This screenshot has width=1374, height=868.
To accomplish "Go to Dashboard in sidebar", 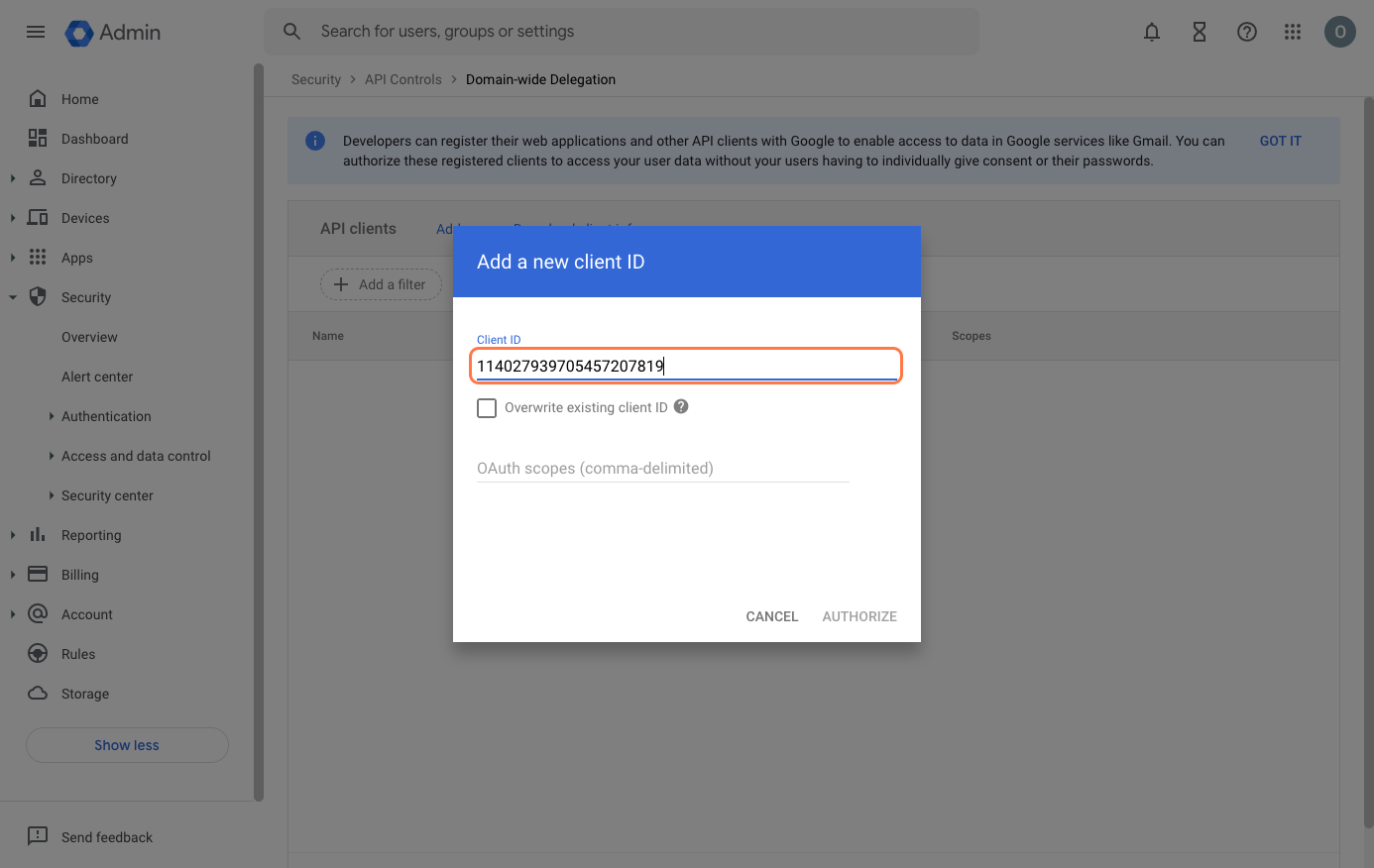I will (94, 139).
